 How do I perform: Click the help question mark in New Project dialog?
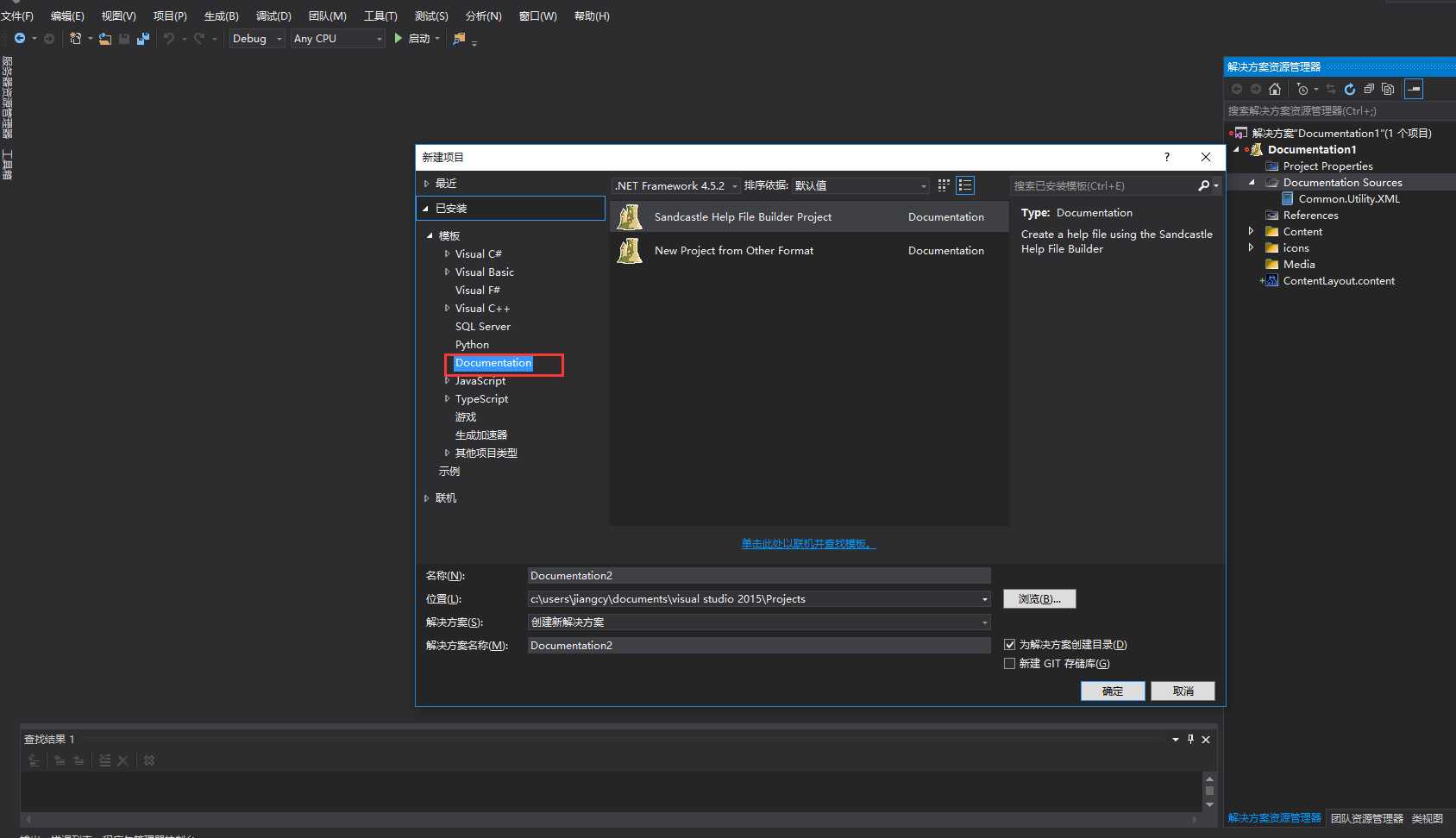1167,157
